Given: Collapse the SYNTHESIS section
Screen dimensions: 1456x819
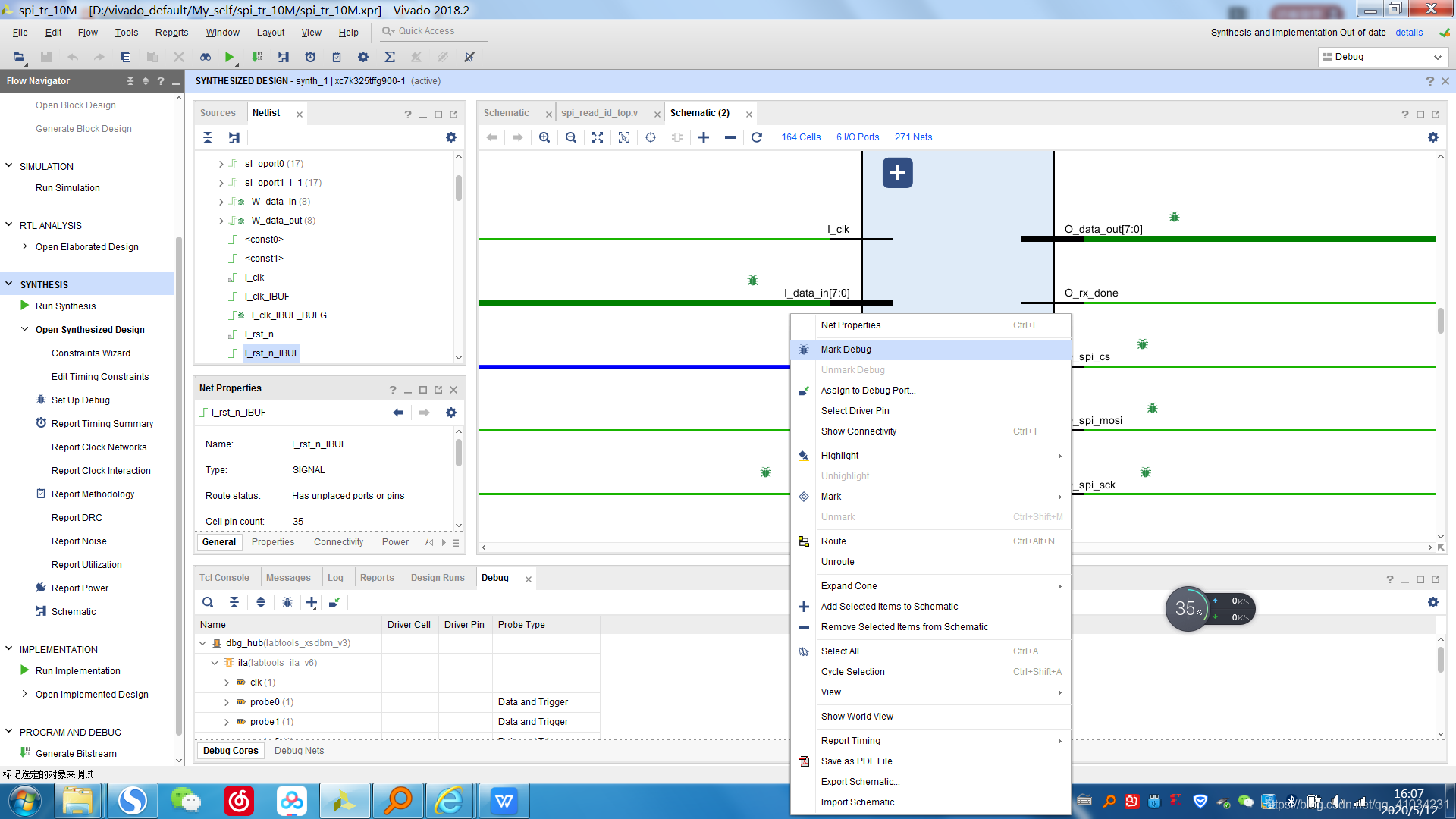Looking at the screenshot, I should 9,284.
